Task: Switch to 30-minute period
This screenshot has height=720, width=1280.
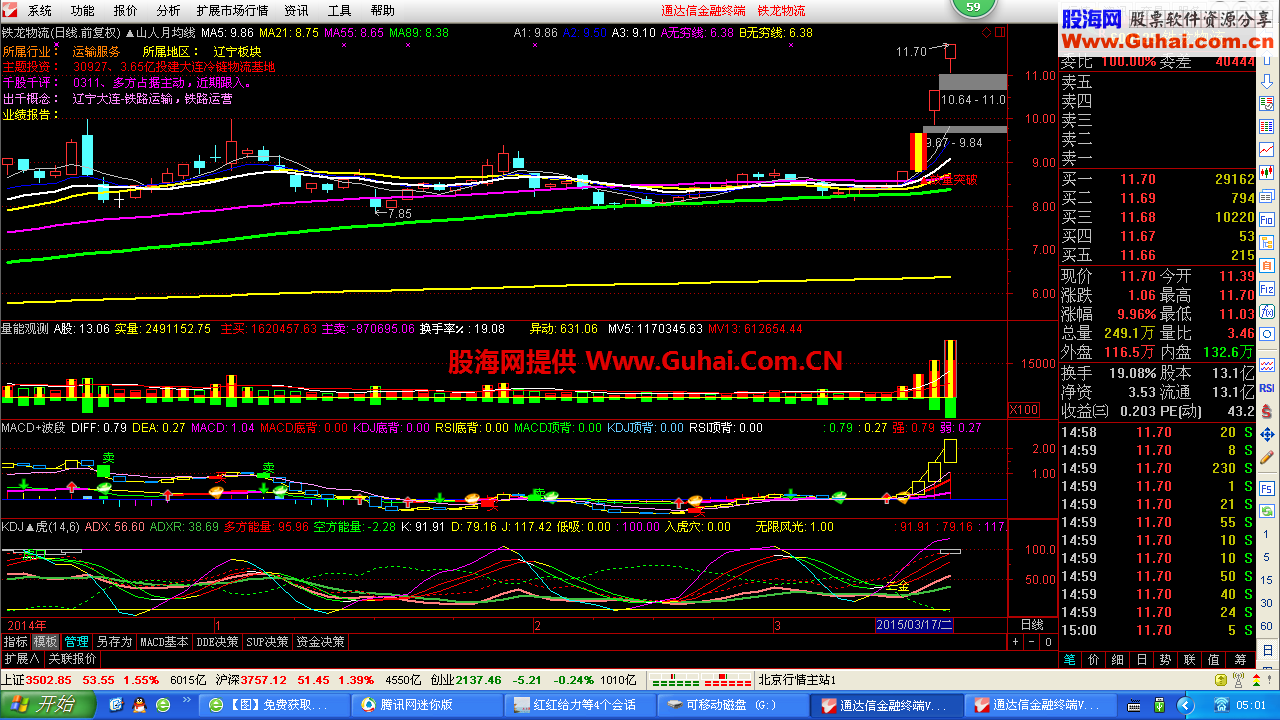Action: coord(1267,603)
